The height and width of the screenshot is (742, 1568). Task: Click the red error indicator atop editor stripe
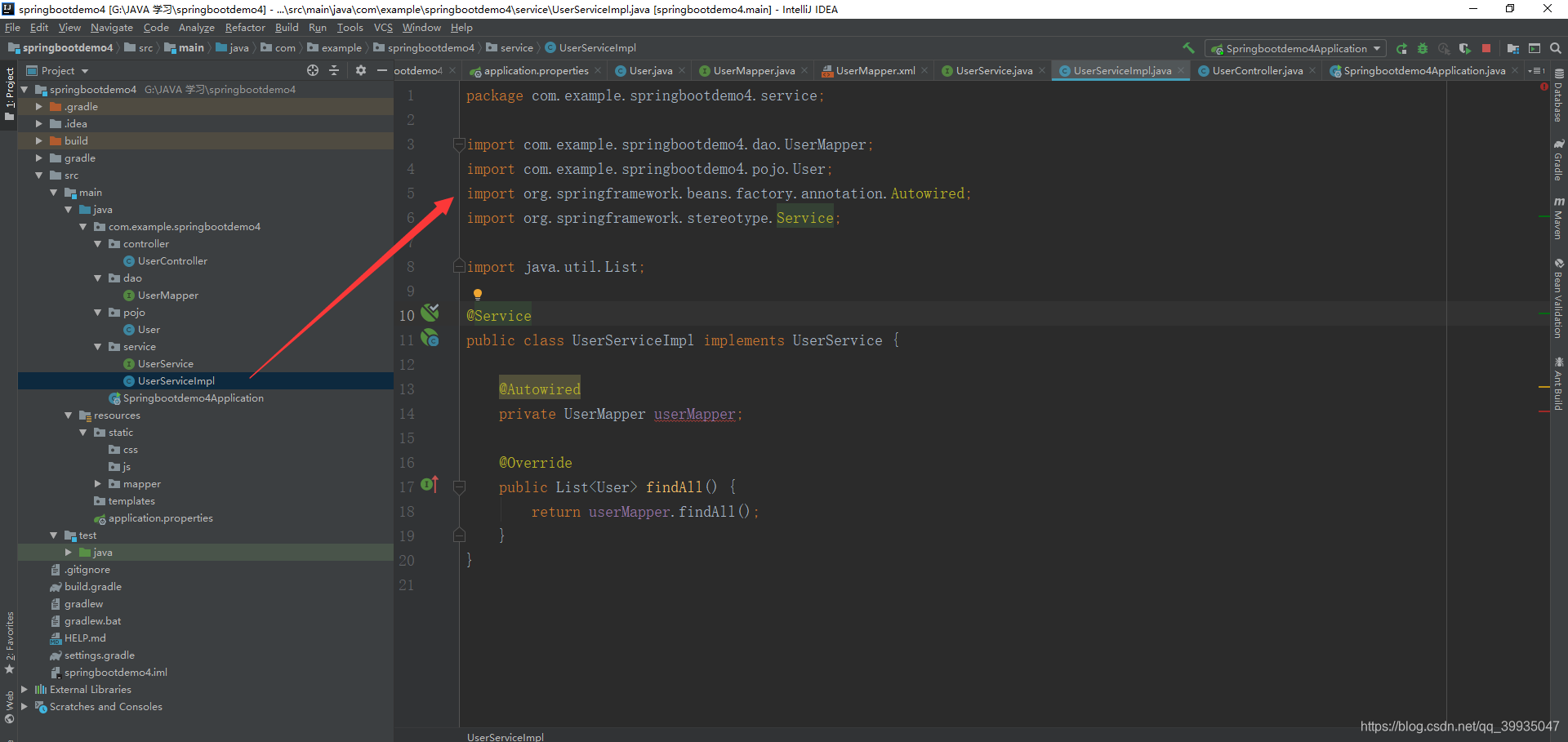coord(1543,86)
